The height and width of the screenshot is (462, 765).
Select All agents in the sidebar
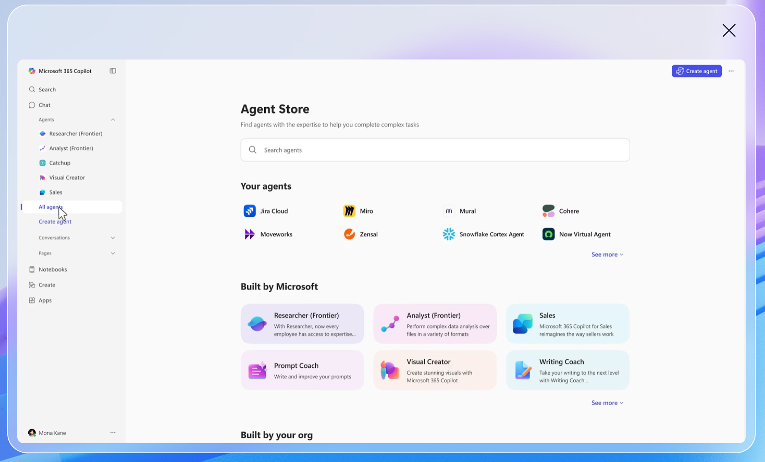72,207
